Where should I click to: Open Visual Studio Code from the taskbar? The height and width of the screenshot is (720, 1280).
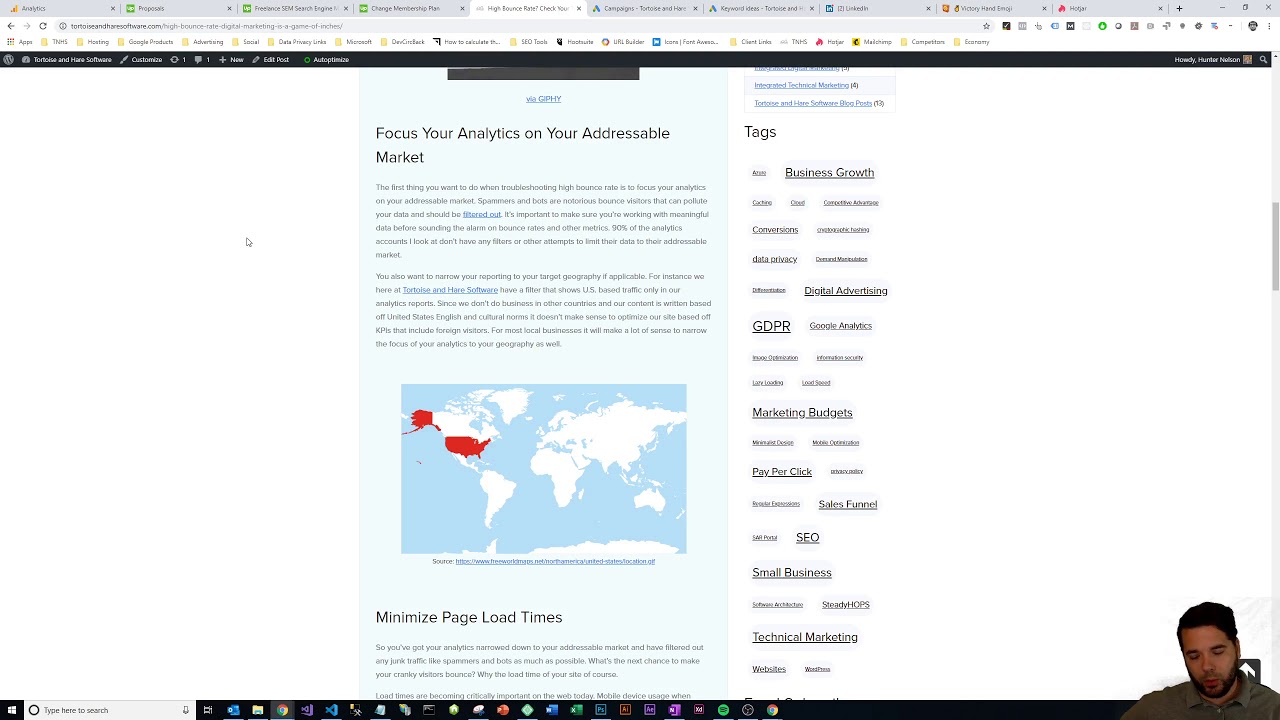click(331, 710)
